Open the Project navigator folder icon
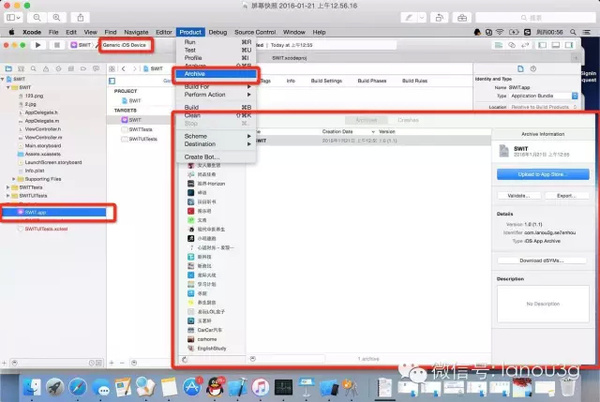The height and width of the screenshot is (402, 600). click(8, 69)
